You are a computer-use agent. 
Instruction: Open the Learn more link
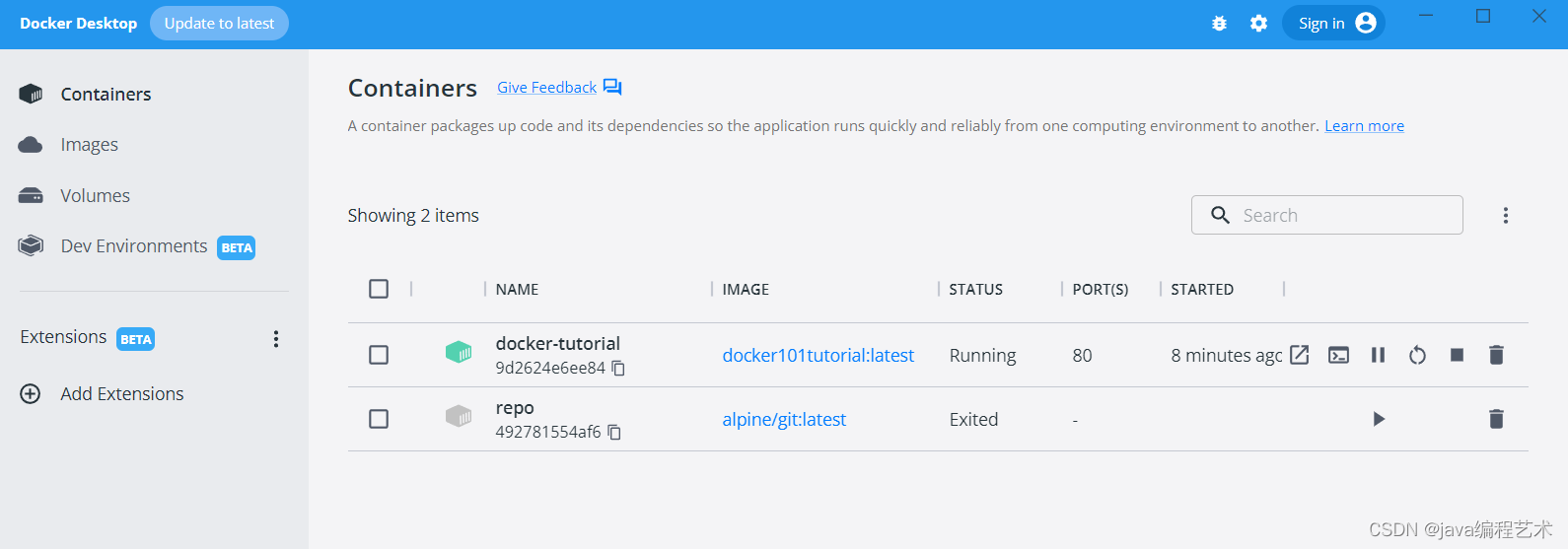tap(1364, 126)
